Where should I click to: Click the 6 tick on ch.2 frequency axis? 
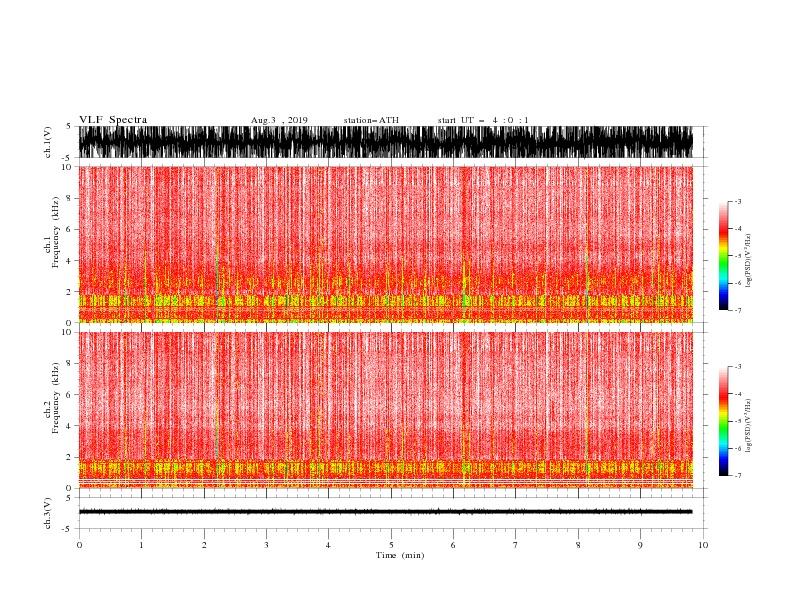click(x=70, y=395)
